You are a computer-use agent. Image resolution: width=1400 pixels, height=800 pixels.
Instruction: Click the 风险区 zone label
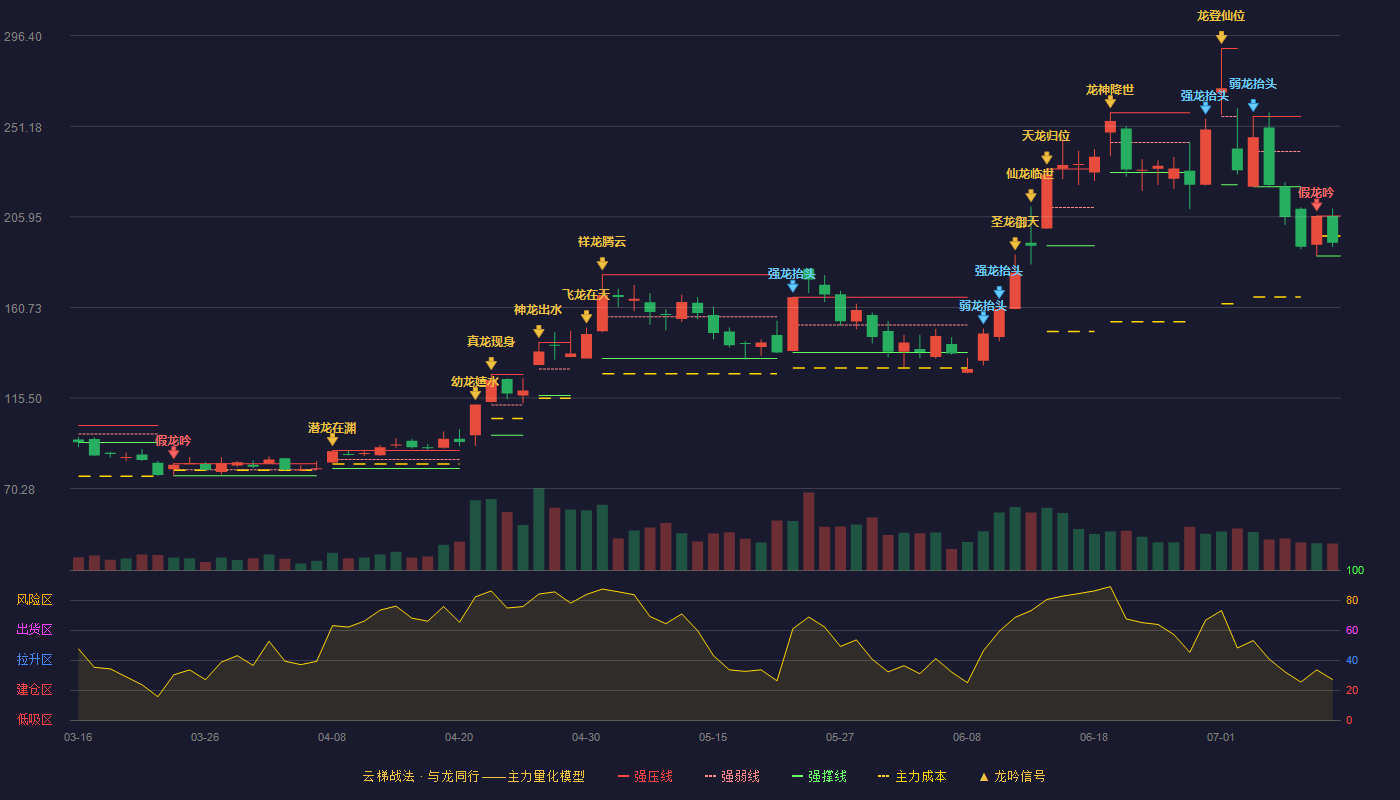tap(34, 600)
